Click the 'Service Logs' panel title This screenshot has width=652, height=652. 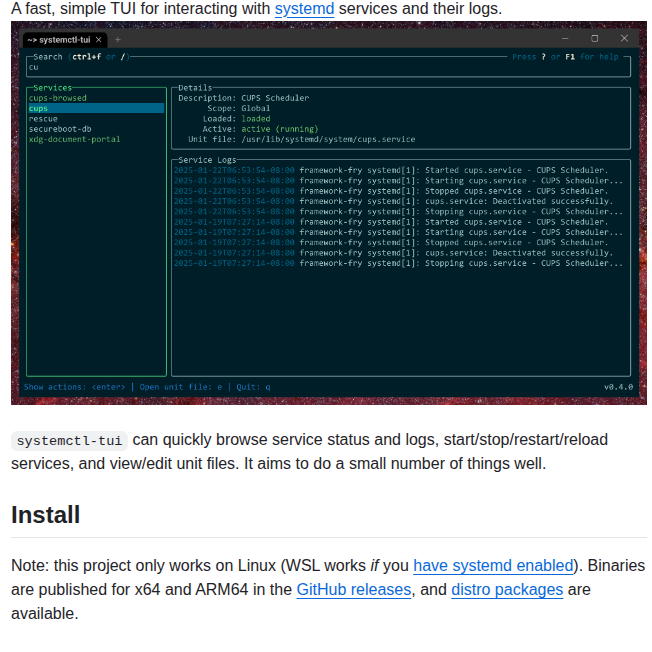pyautogui.click(x=207, y=160)
